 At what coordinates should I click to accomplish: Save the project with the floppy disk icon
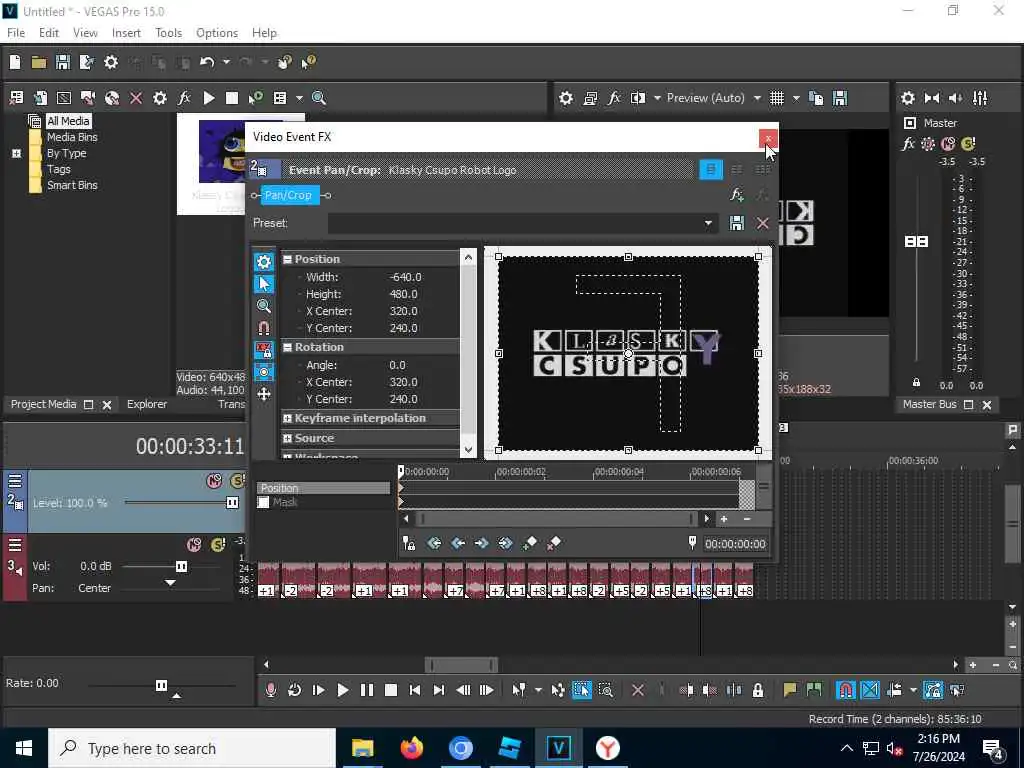[63, 62]
